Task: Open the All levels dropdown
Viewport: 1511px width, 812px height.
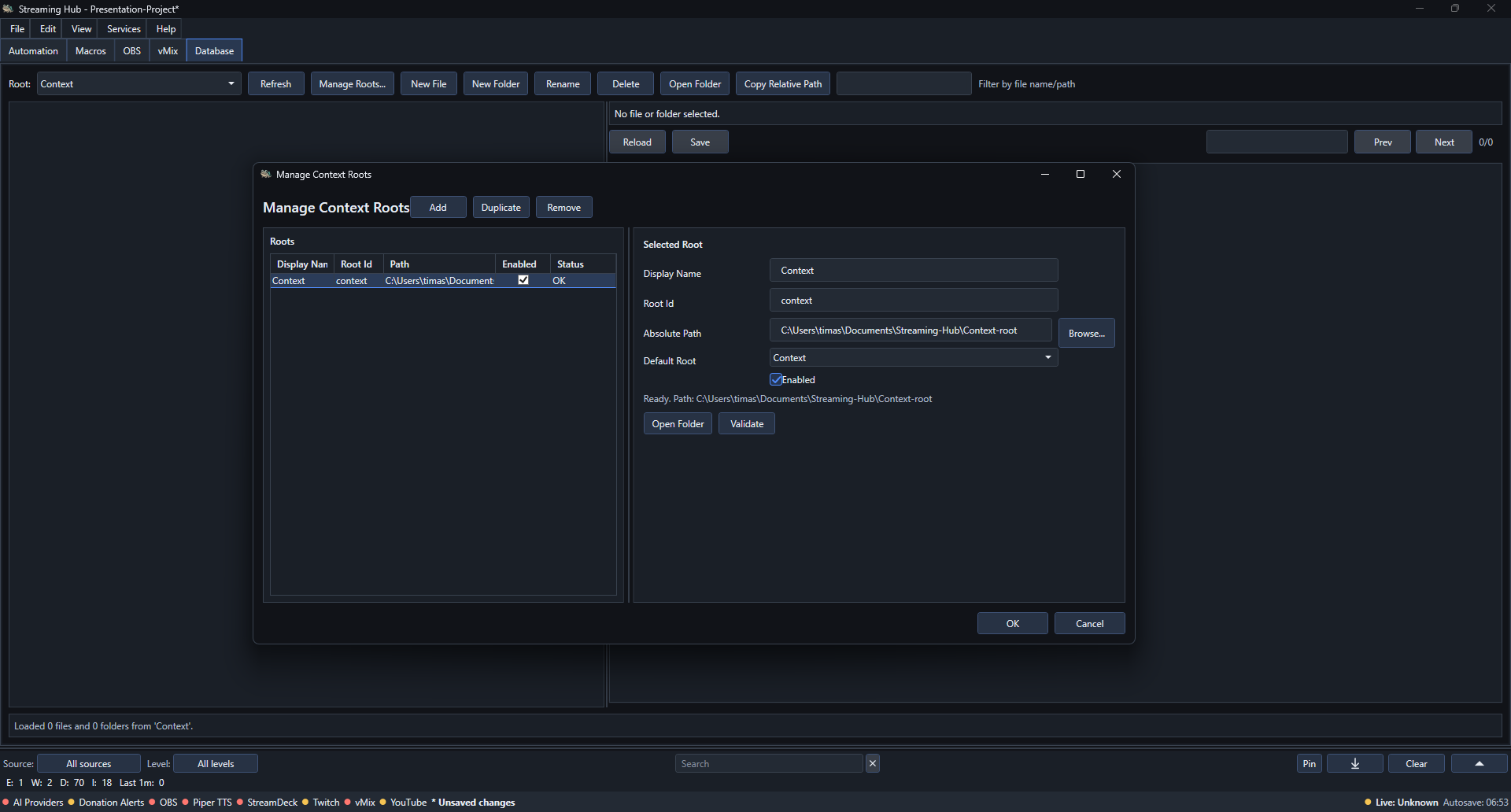Action: pos(216,763)
